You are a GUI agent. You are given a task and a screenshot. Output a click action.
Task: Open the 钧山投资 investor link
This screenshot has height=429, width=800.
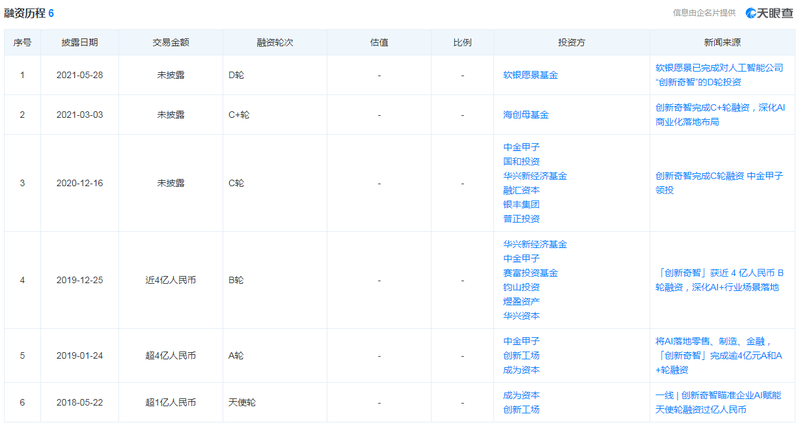pos(521,287)
